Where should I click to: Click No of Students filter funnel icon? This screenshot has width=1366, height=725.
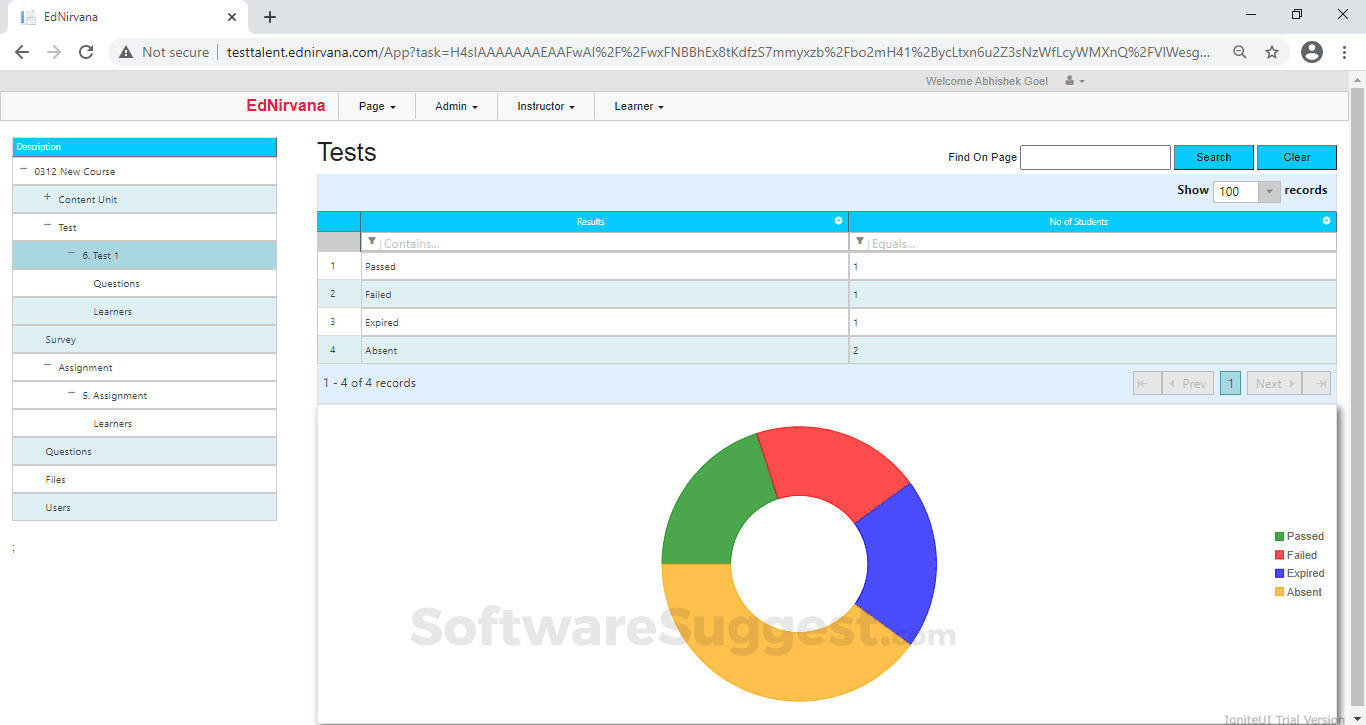[860, 242]
